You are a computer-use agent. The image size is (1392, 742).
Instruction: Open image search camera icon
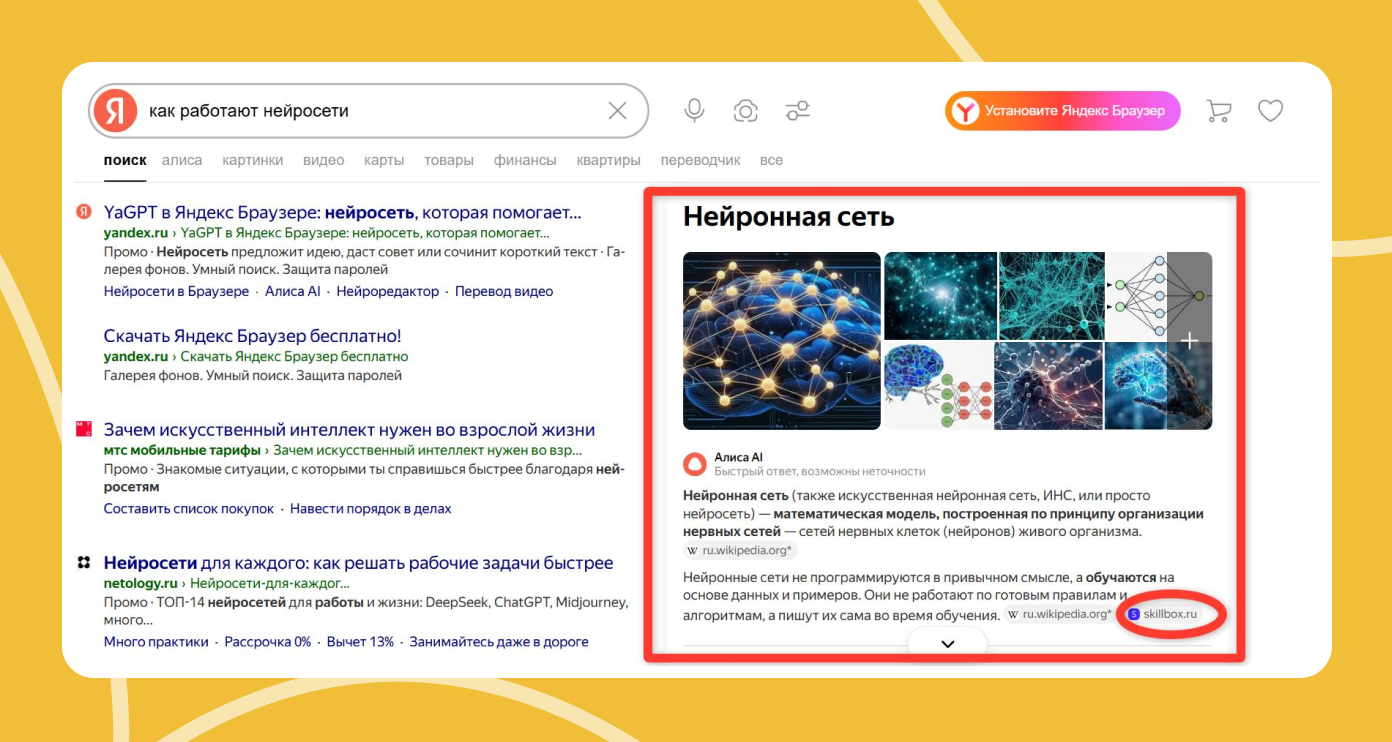tap(745, 111)
